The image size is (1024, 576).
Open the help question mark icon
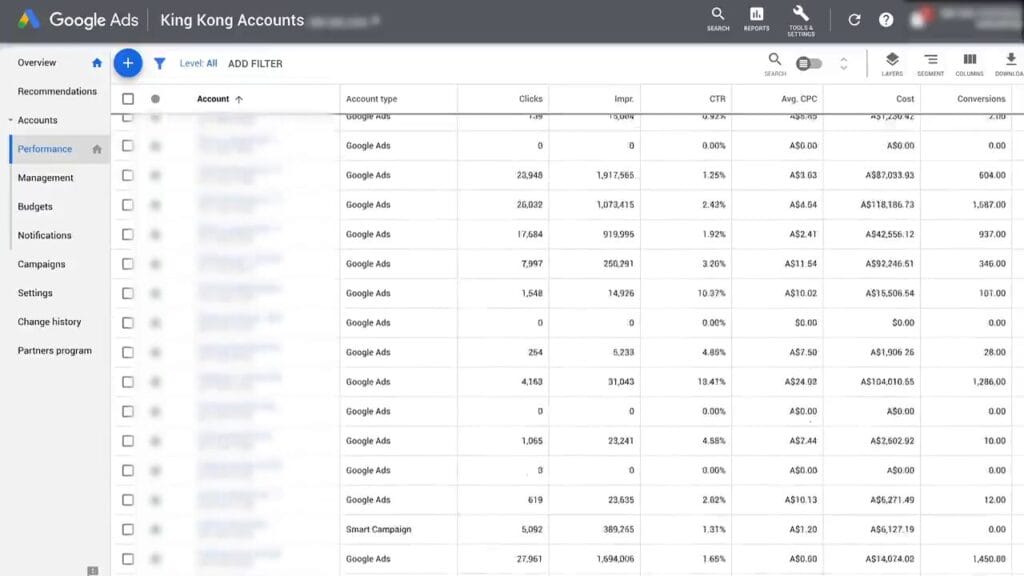pos(886,20)
